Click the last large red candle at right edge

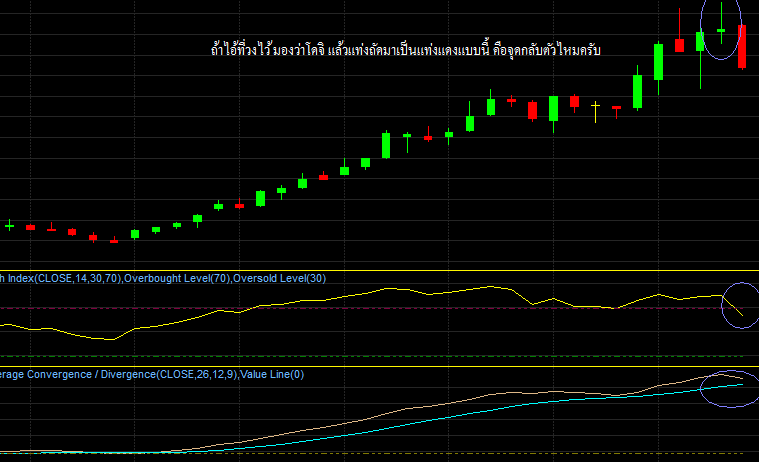[742, 46]
